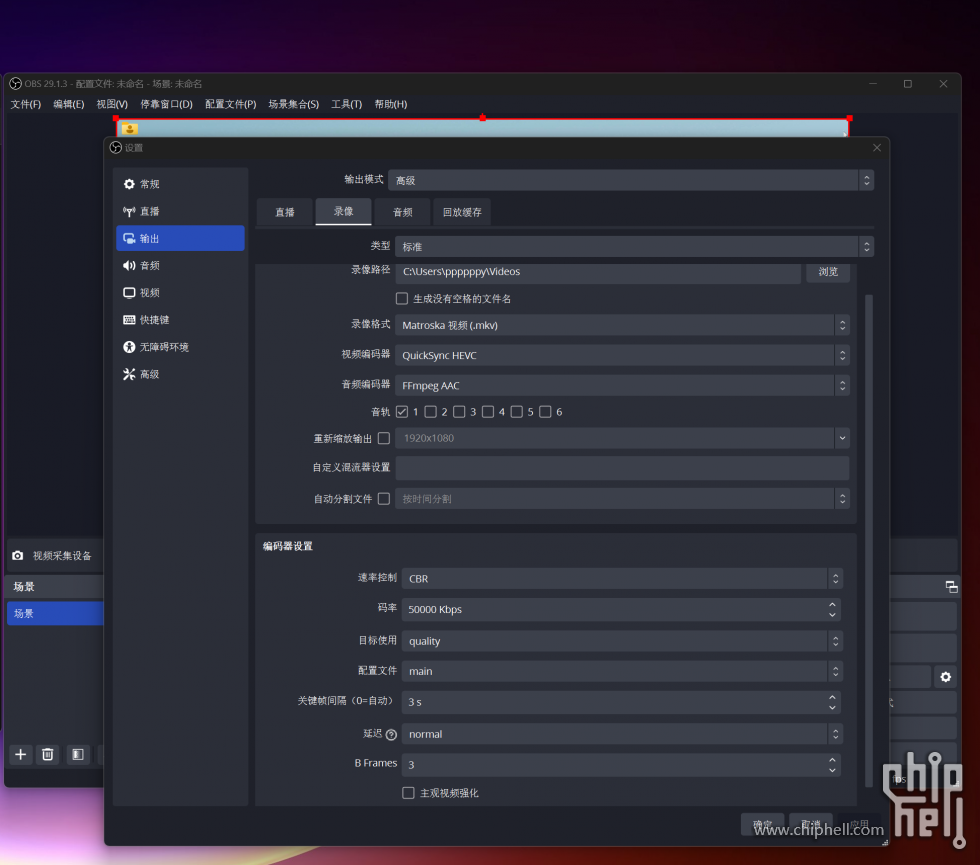Open 速率控制 dropdown showing CBR
The image size is (980, 865).
(x=622, y=579)
